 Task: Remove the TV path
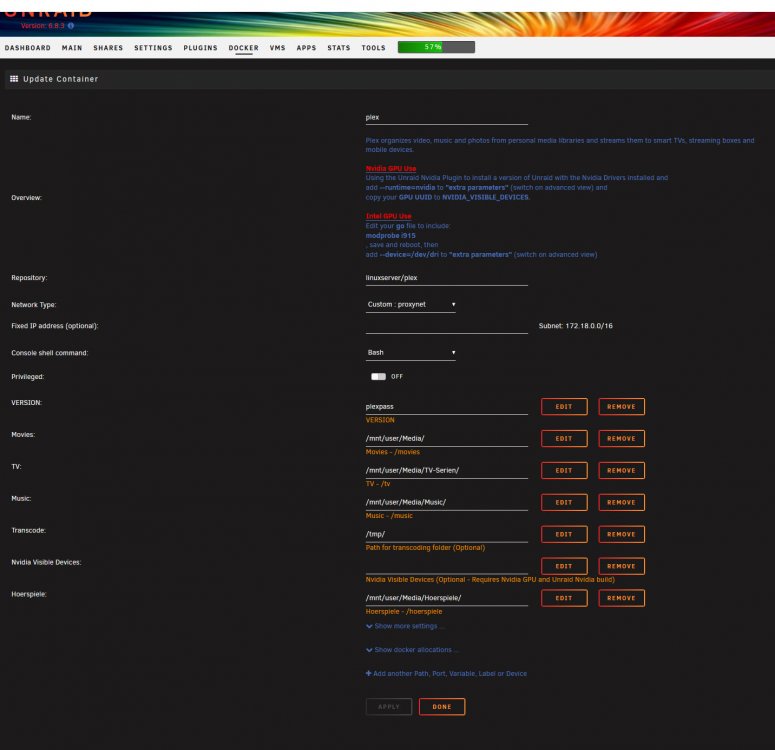click(x=621, y=470)
